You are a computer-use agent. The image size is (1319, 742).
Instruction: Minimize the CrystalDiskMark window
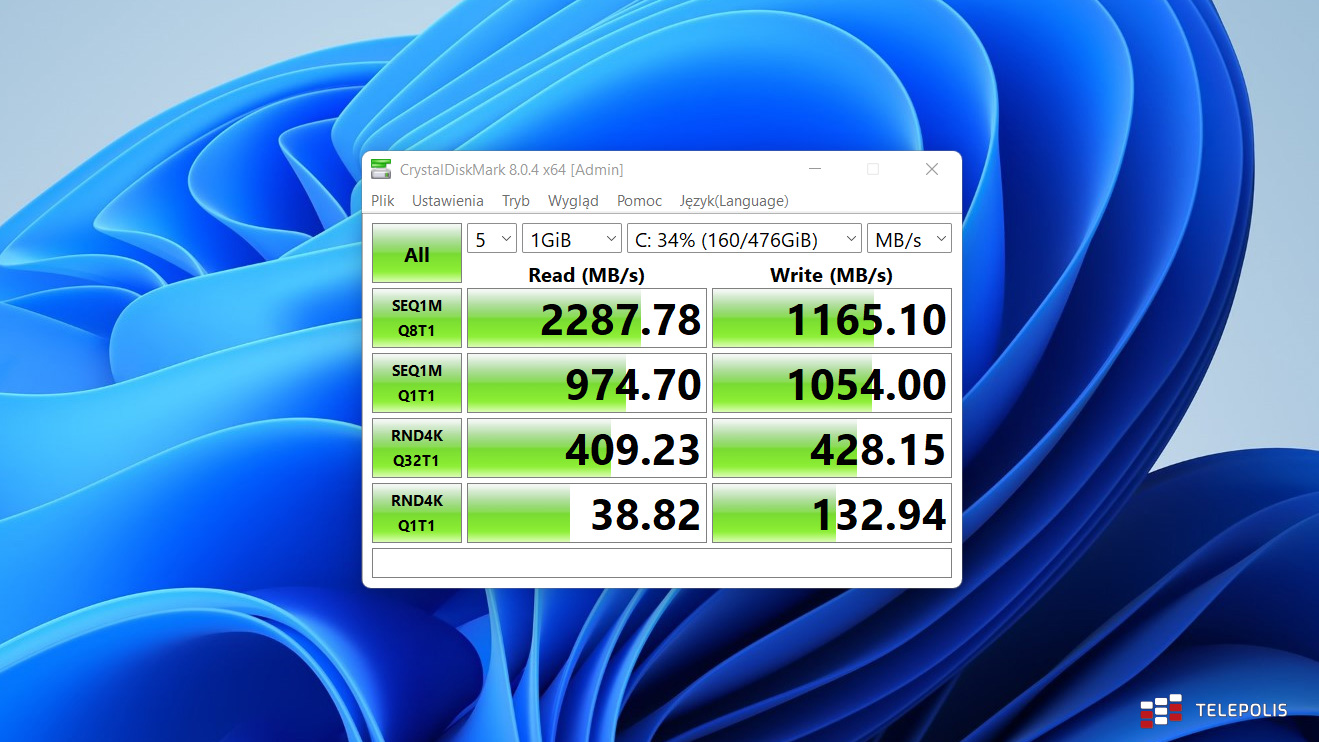click(815, 169)
